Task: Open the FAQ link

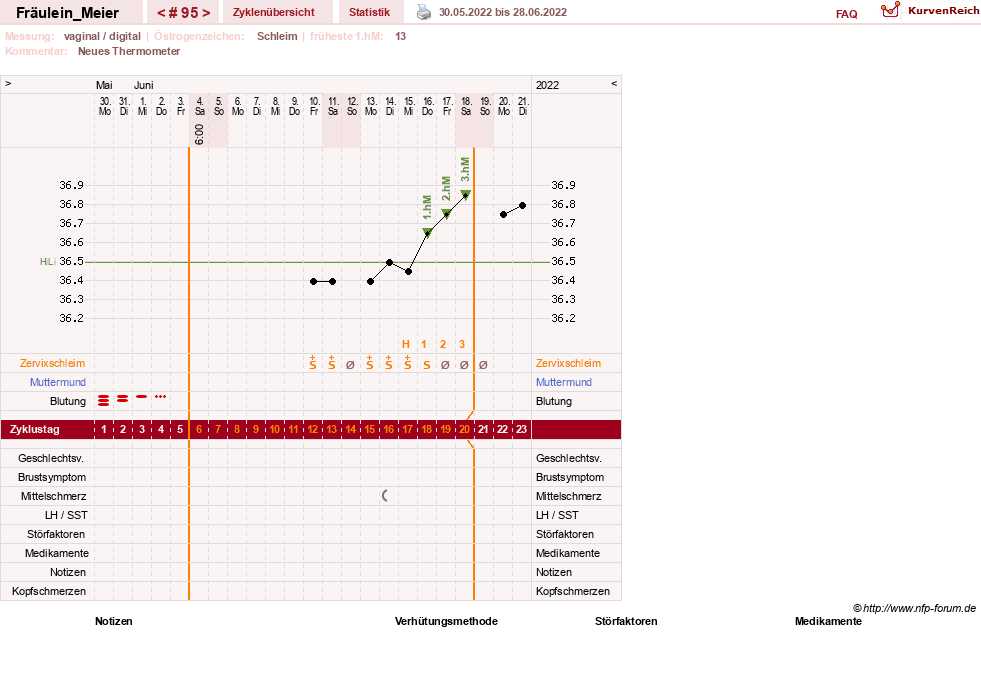Action: 846,14
